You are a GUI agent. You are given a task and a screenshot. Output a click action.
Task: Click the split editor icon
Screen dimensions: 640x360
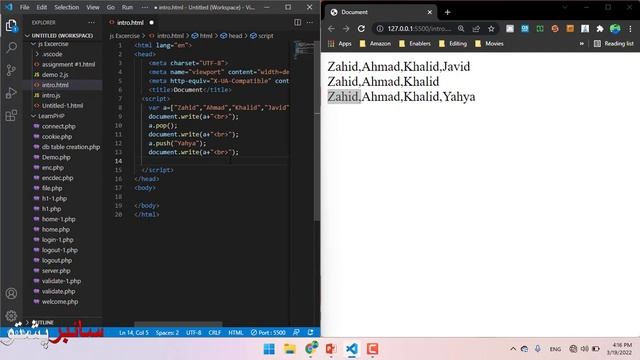coord(298,22)
